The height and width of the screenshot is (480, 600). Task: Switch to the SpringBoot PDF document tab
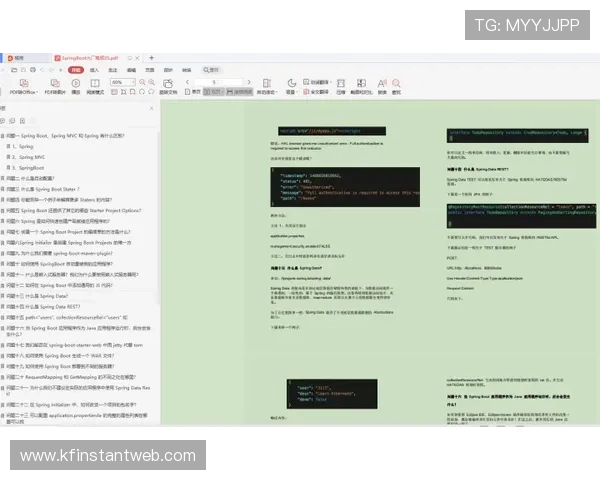[90, 58]
